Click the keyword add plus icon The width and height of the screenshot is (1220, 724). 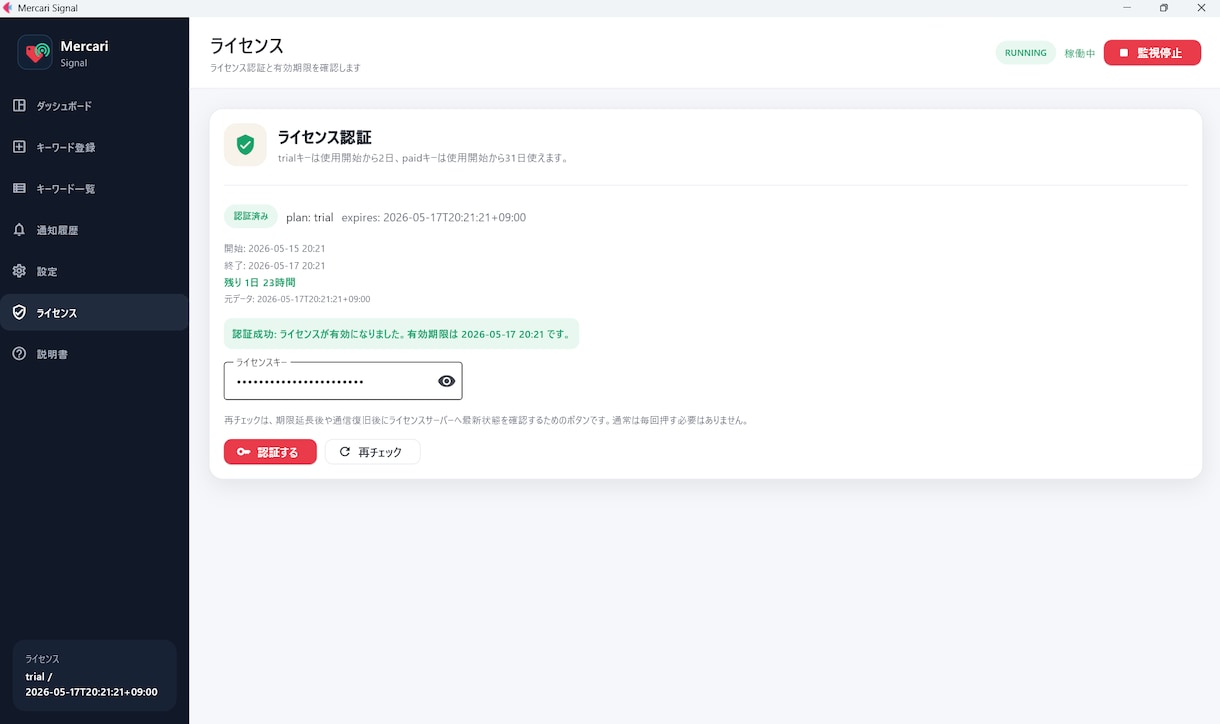[x=19, y=147]
